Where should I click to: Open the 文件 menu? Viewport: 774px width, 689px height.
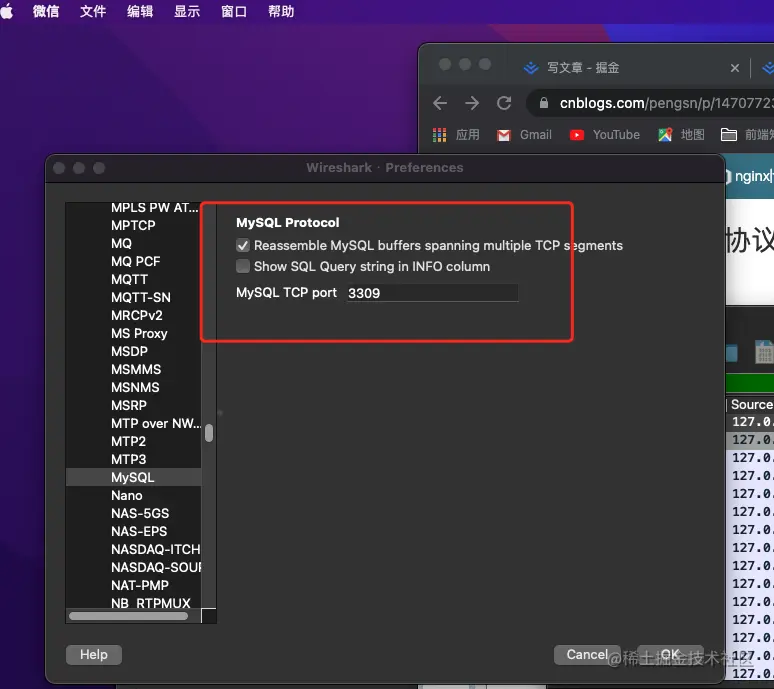coord(93,11)
